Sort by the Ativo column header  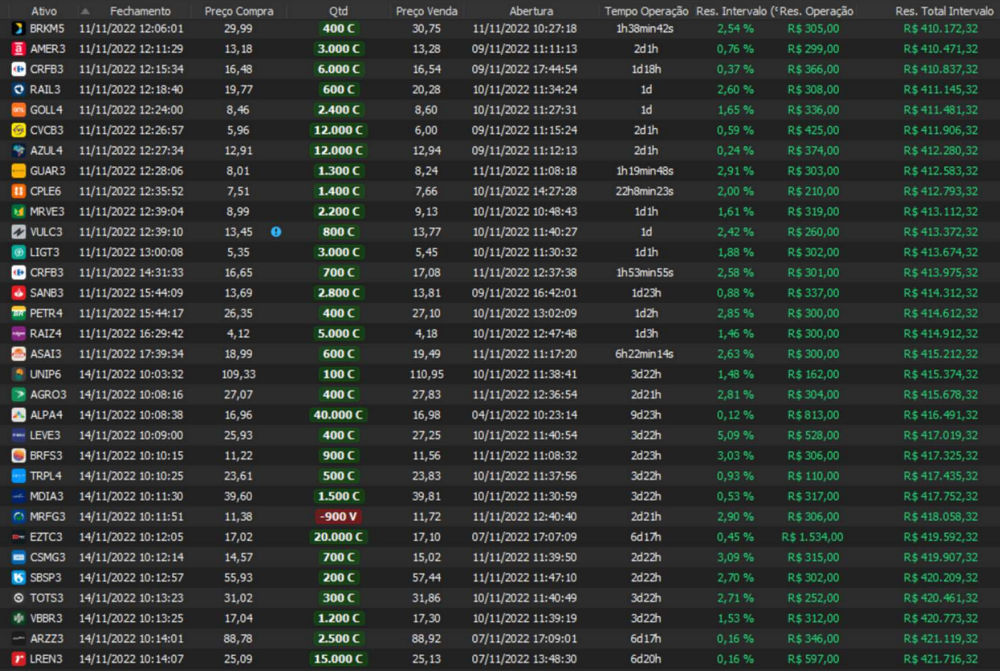[44, 10]
